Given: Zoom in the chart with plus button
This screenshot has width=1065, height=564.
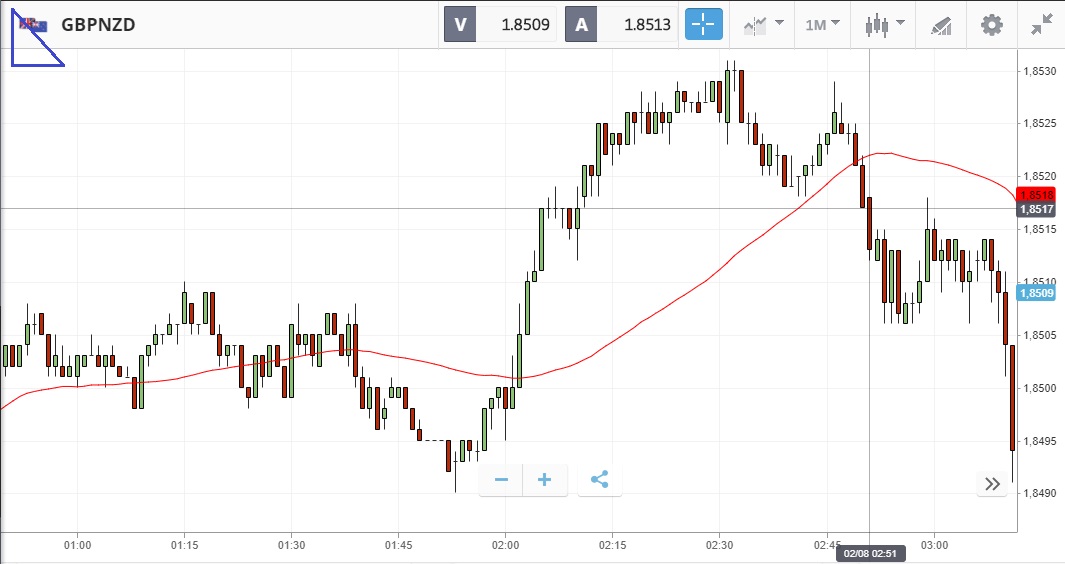Looking at the screenshot, I should point(545,480).
